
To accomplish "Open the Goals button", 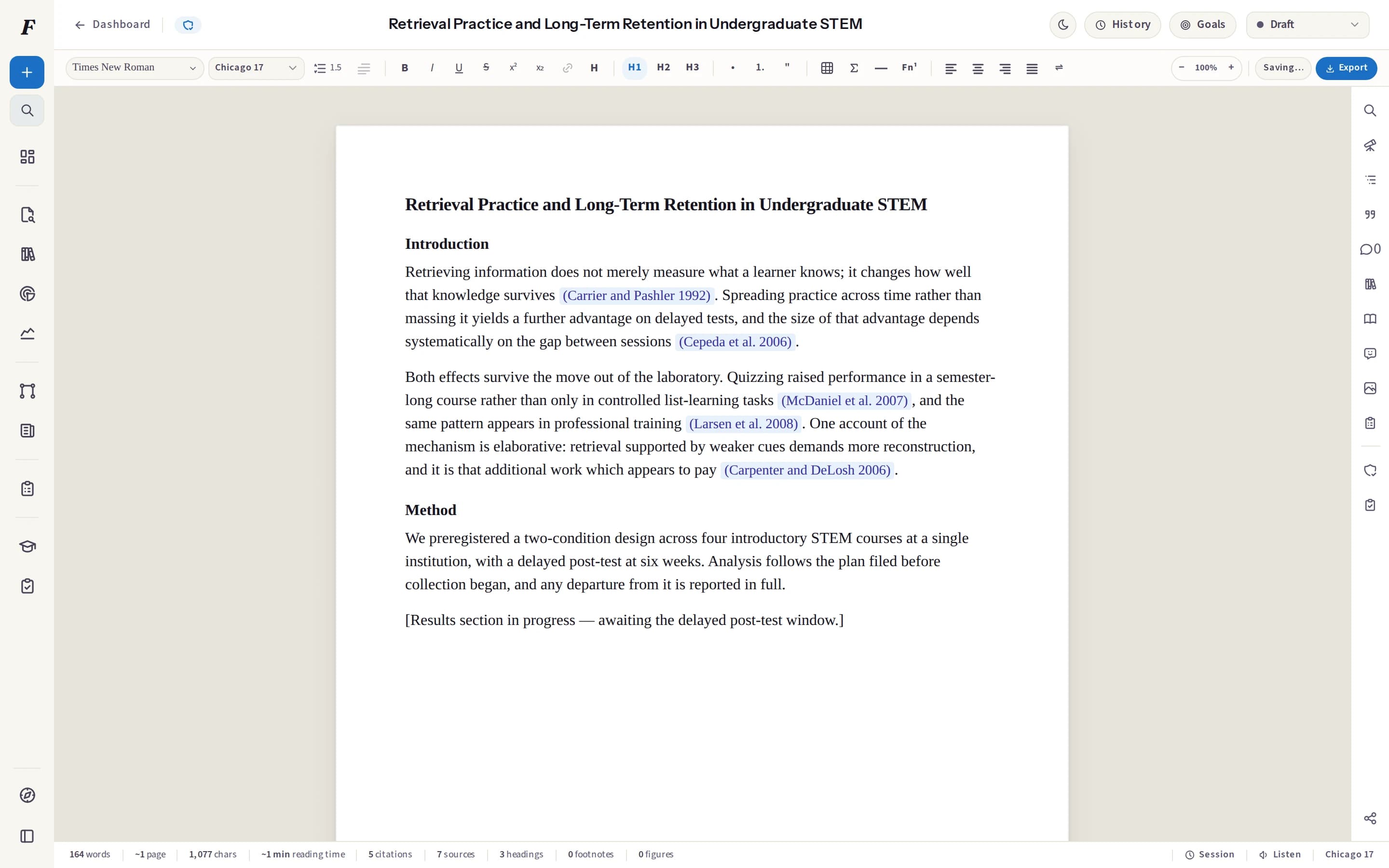I will click(x=1202, y=25).
